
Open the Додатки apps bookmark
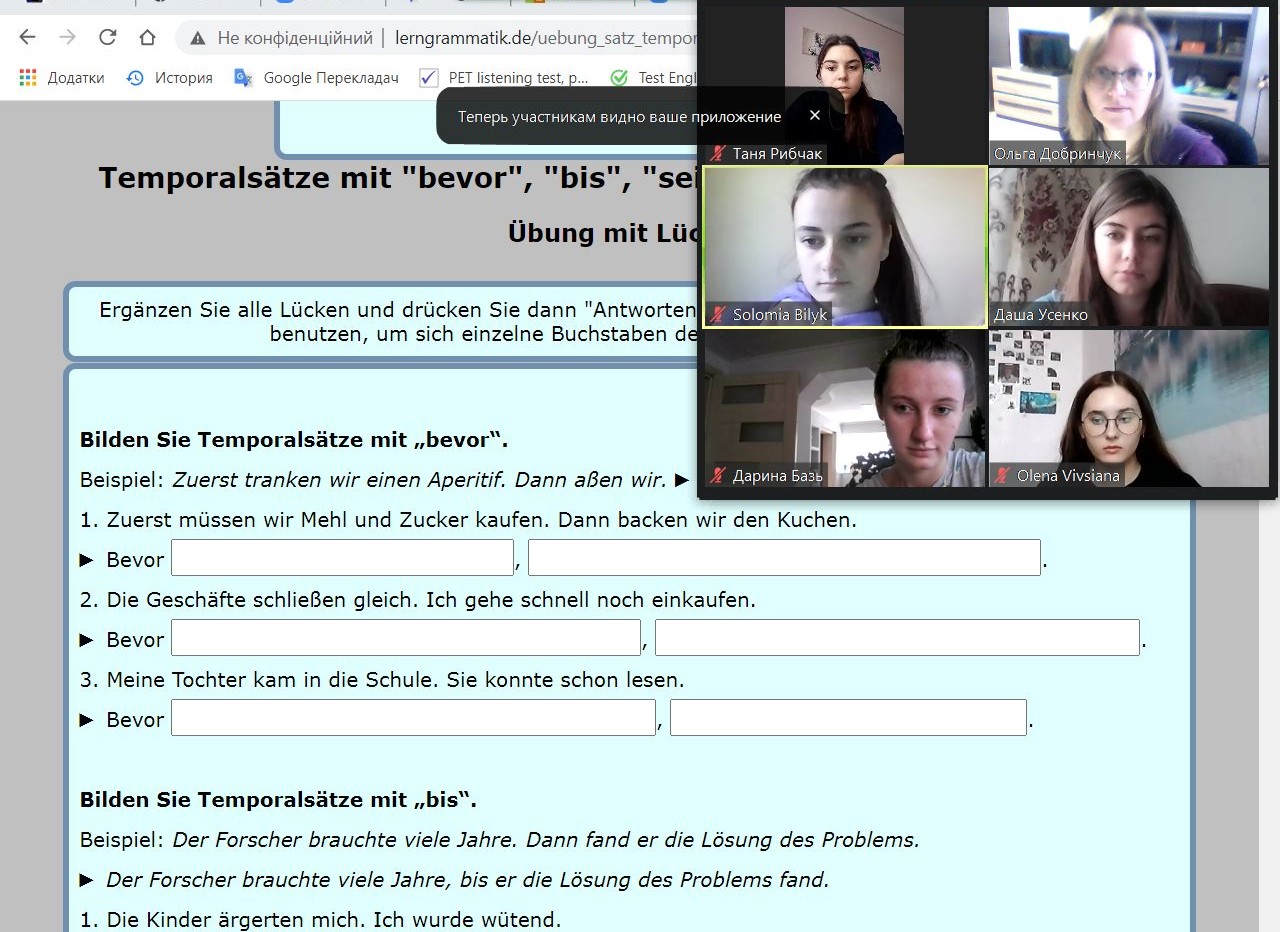62,78
